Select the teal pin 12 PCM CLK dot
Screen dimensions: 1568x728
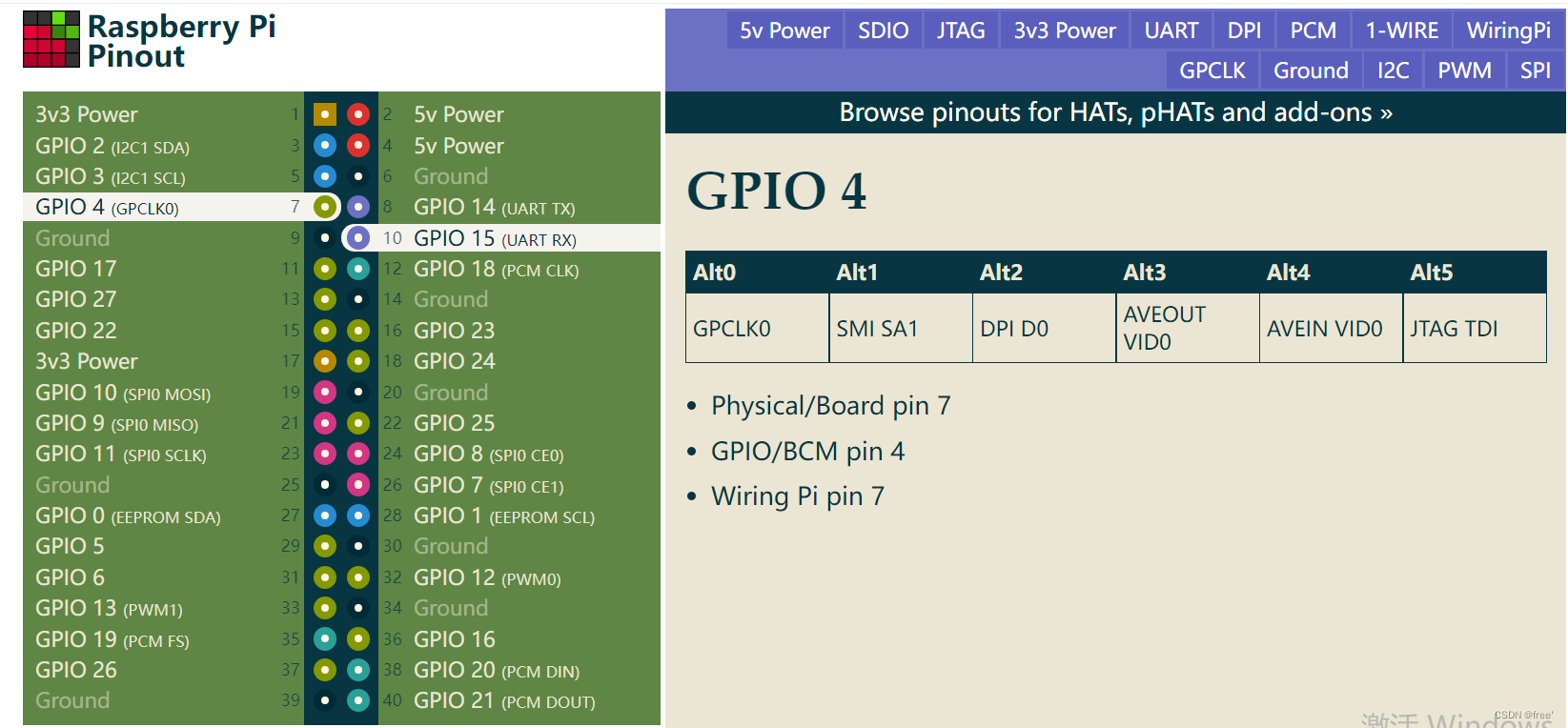[x=358, y=269]
